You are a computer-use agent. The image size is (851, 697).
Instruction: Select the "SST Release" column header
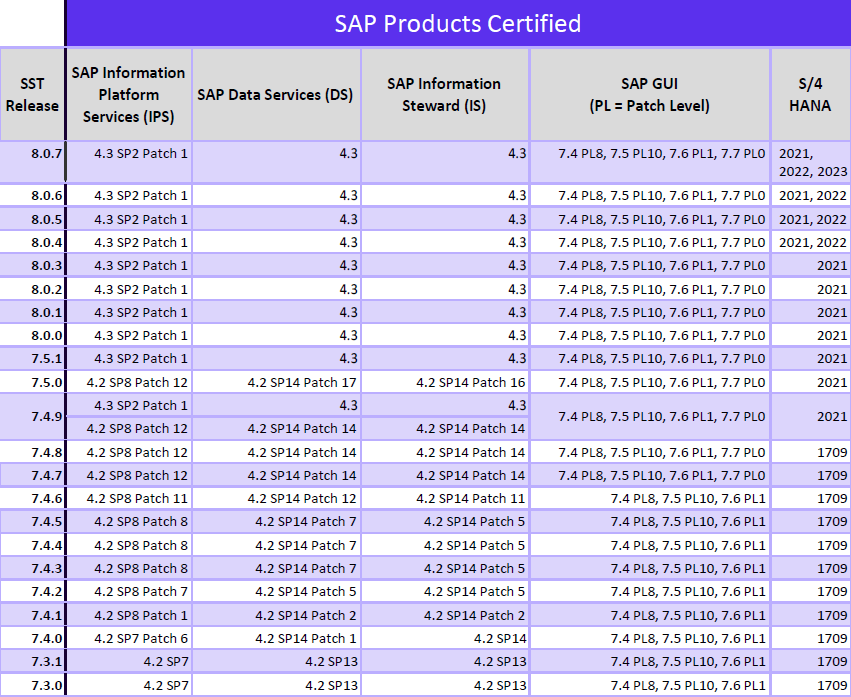click(x=32, y=94)
